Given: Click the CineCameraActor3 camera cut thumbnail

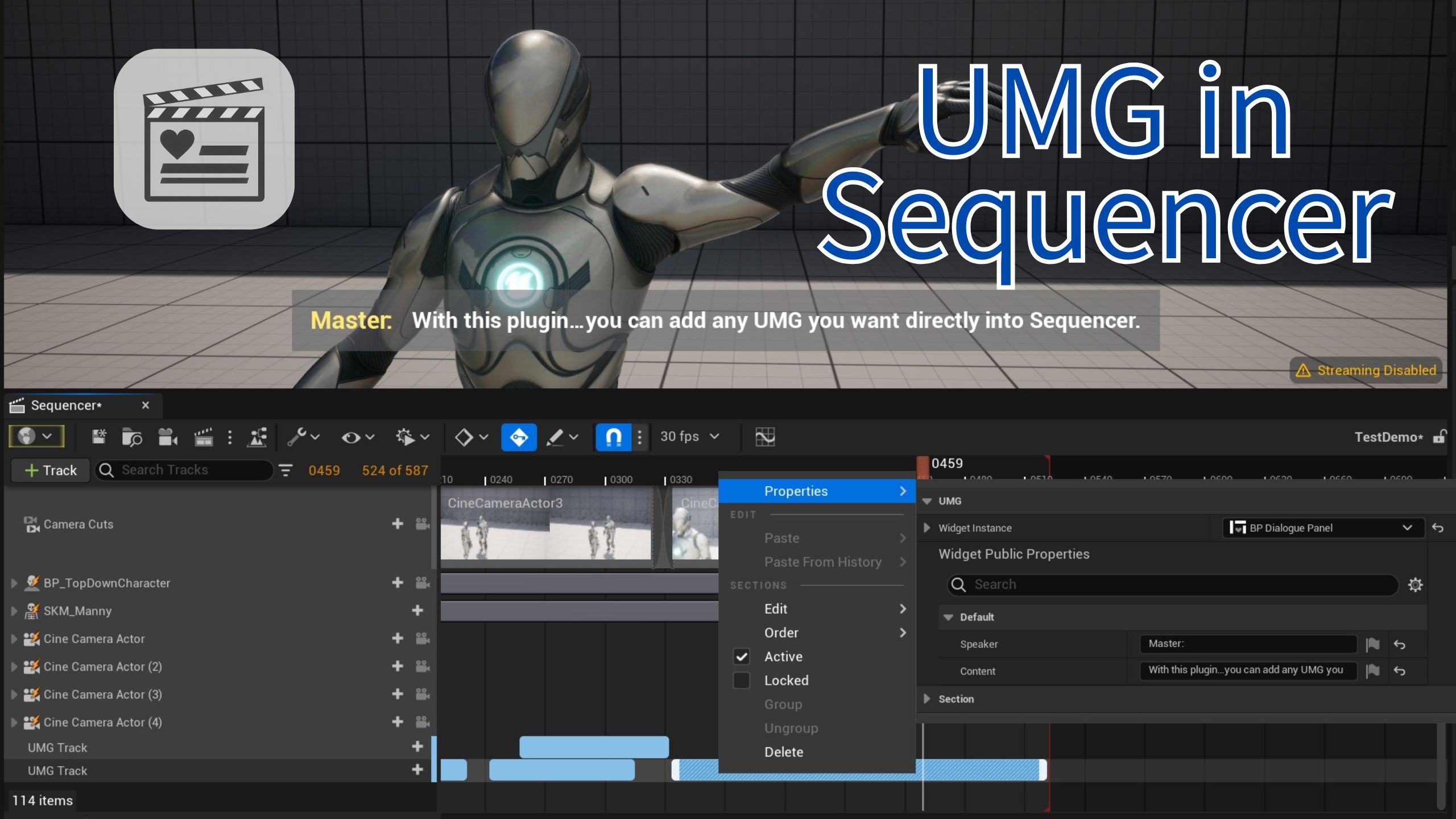Looking at the screenshot, I should point(546,527).
